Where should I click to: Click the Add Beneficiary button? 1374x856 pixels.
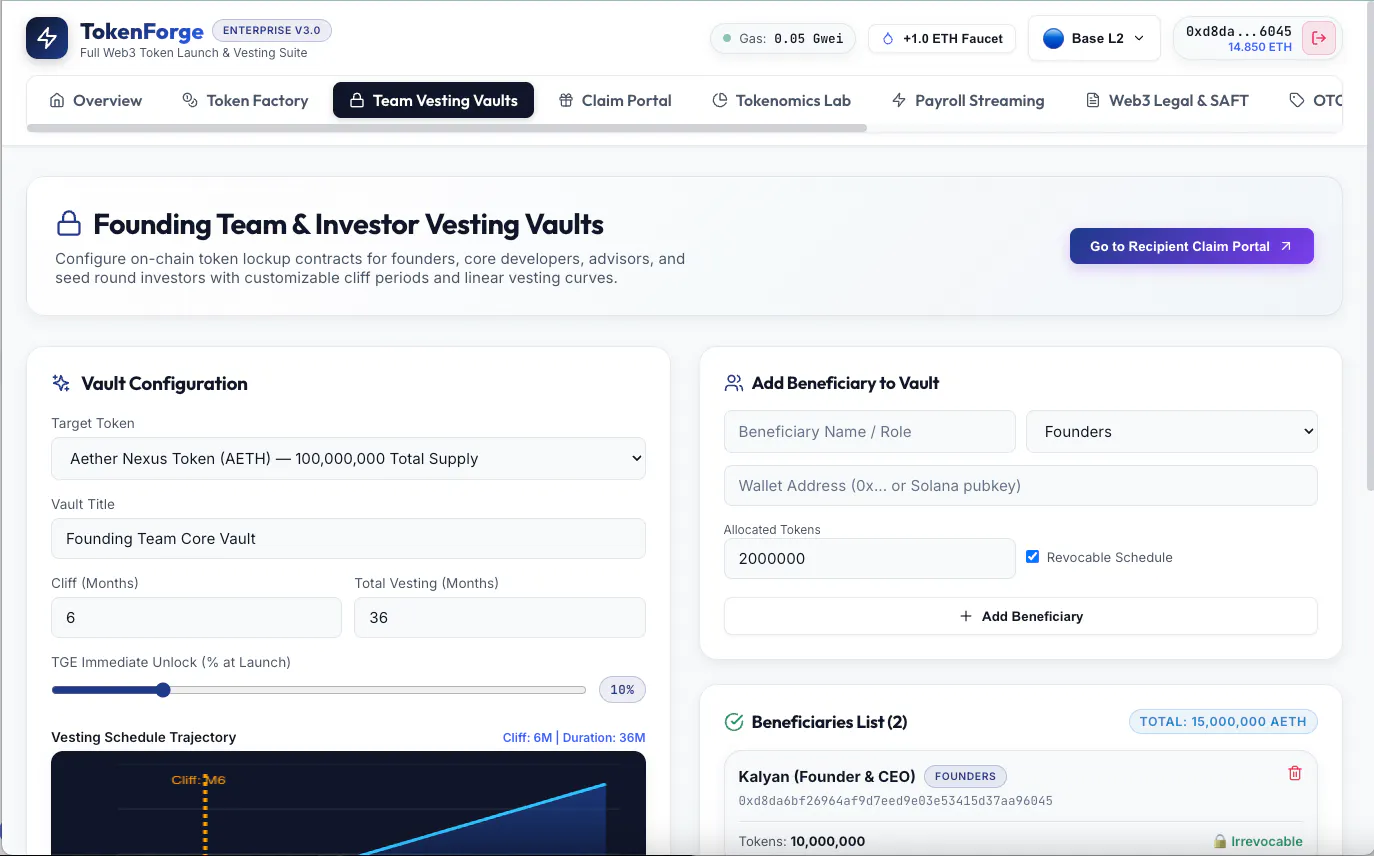1021,616
